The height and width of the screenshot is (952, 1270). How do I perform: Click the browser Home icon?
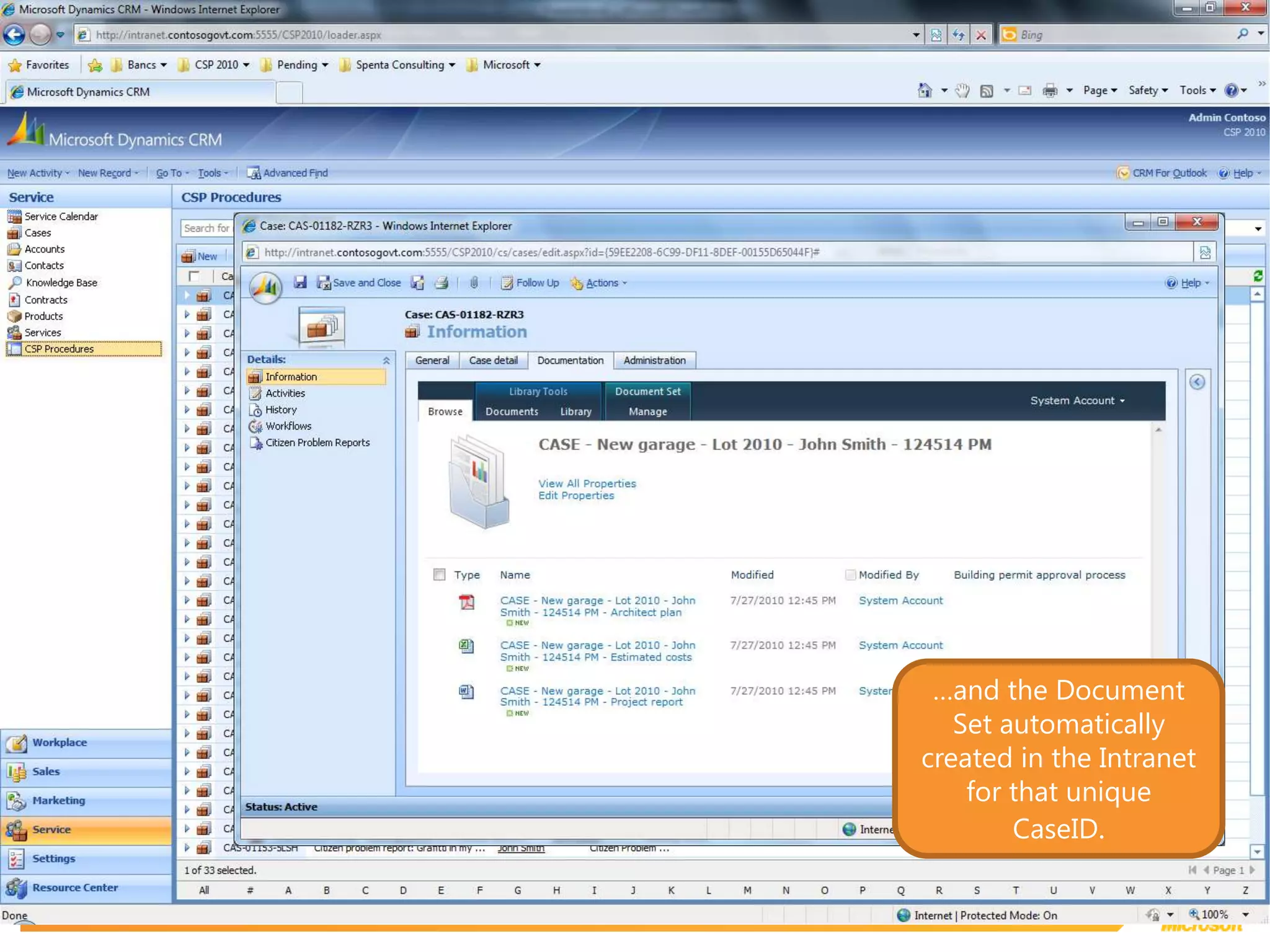[x=925, y=90]
